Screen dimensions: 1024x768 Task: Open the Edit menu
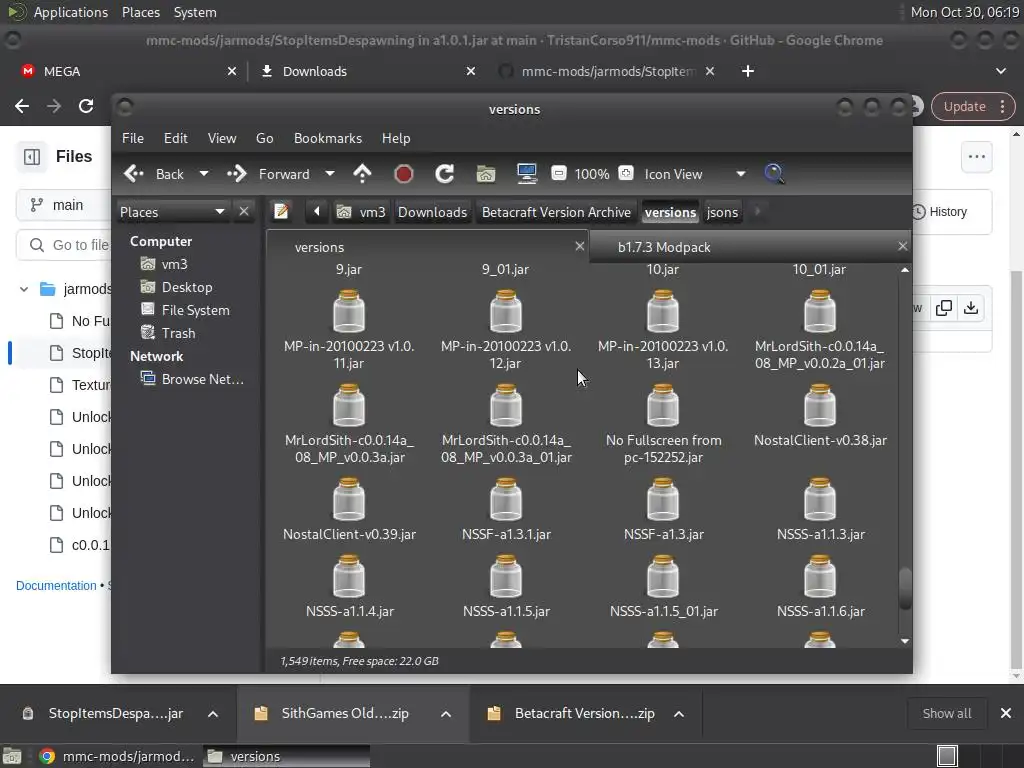pyautogui.click(x=175, y=138)
